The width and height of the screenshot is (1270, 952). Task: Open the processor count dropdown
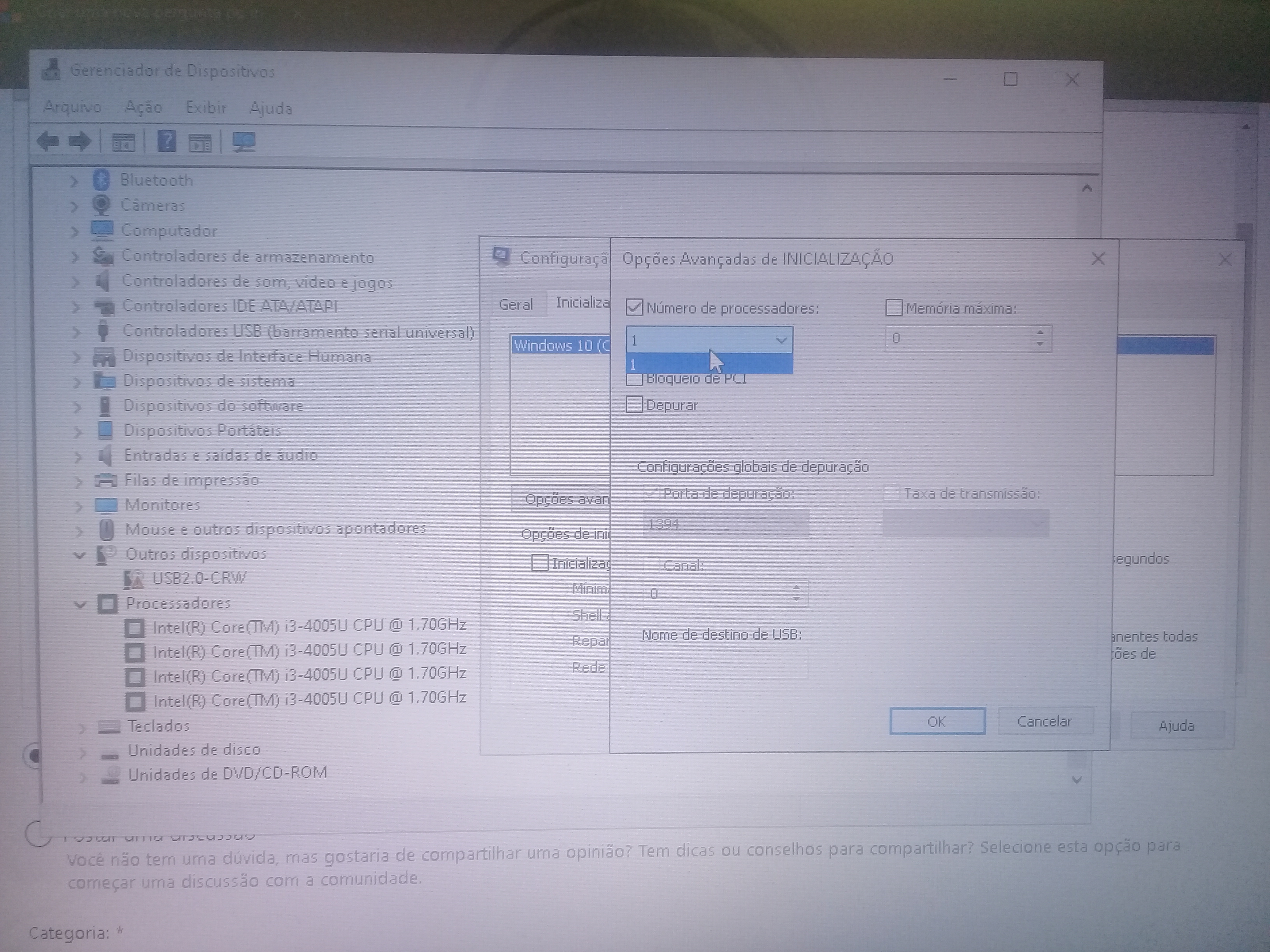point(781,340)
